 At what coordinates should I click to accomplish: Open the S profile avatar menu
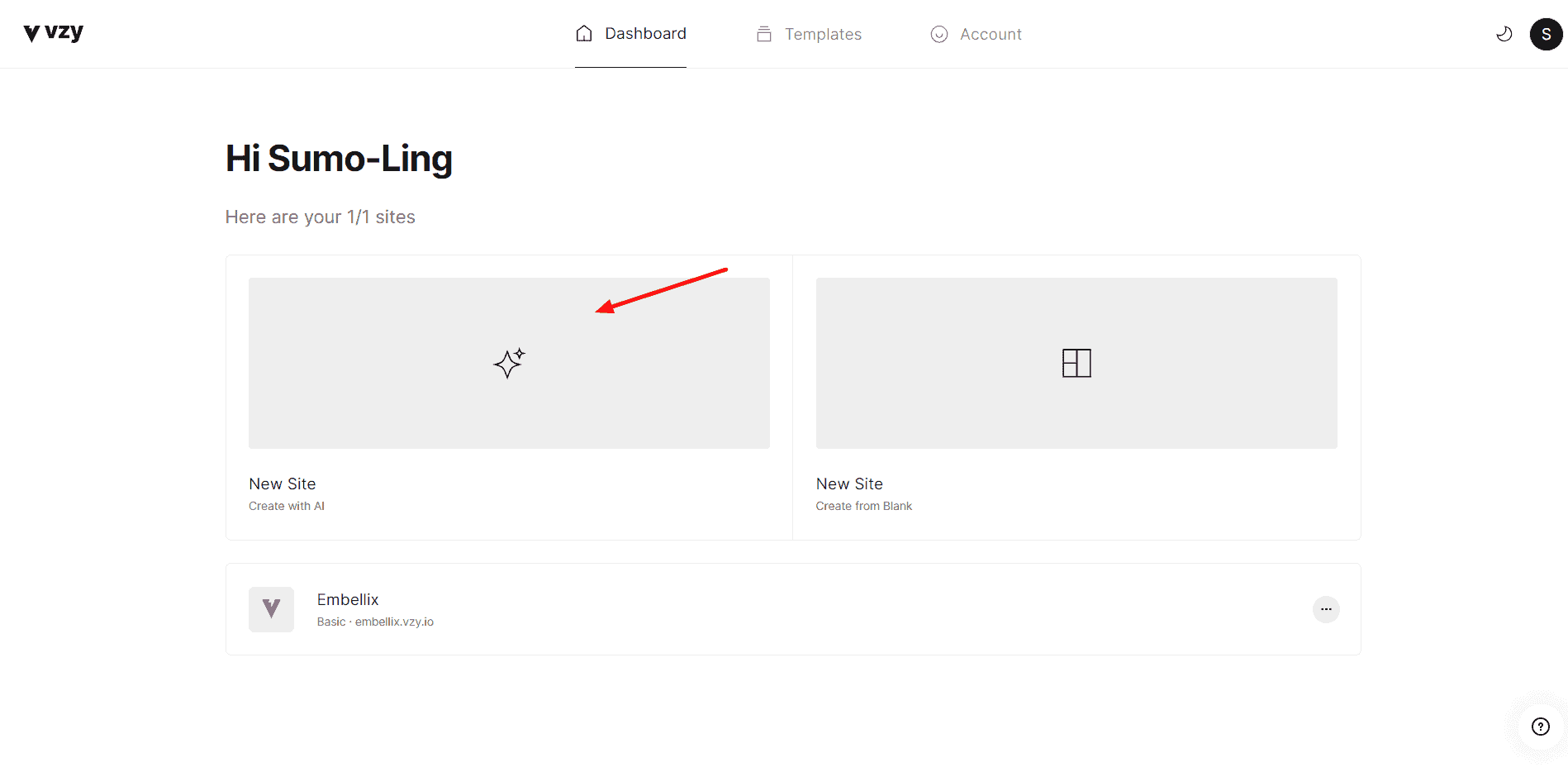[x=1546, y=34]
